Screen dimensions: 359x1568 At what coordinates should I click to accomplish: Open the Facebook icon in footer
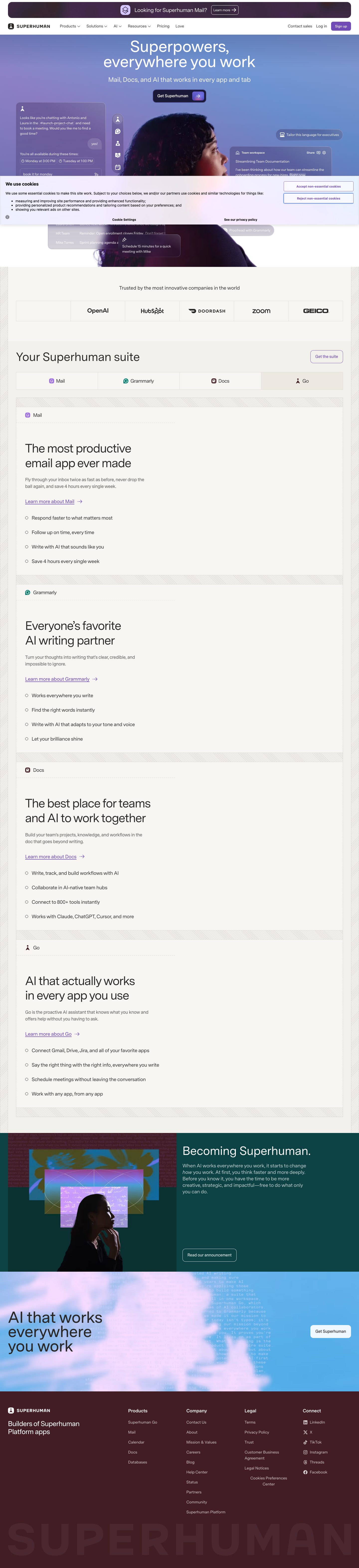(x=305, y=1472)
